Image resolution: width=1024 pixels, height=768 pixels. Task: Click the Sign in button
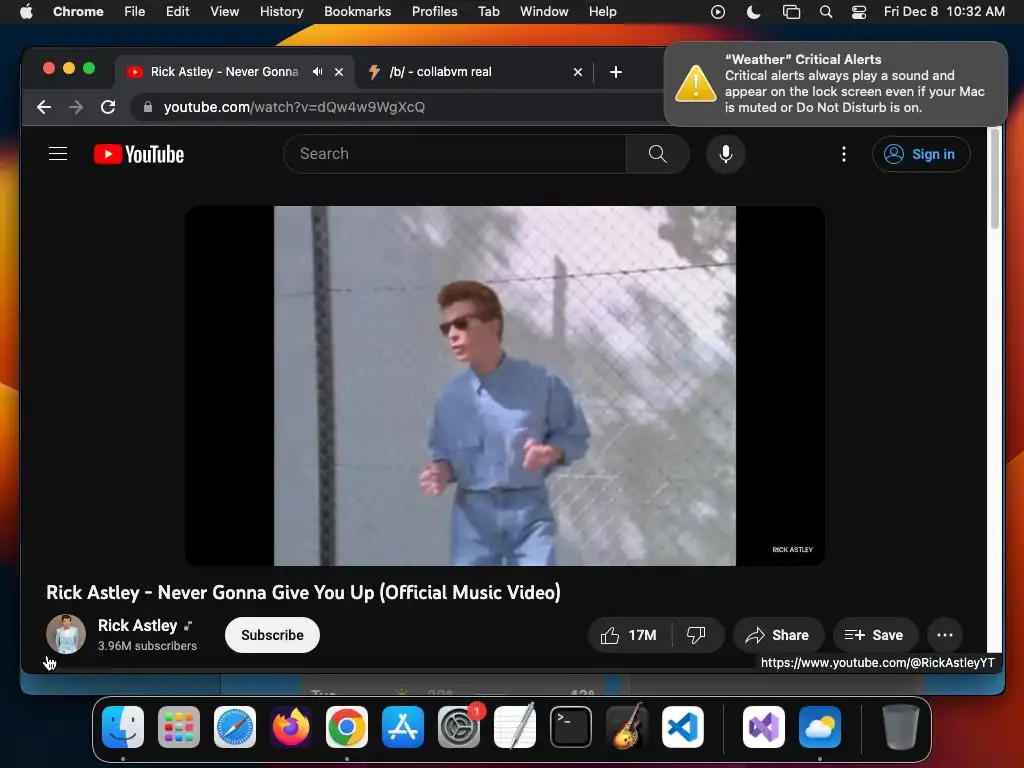(921, 154)
